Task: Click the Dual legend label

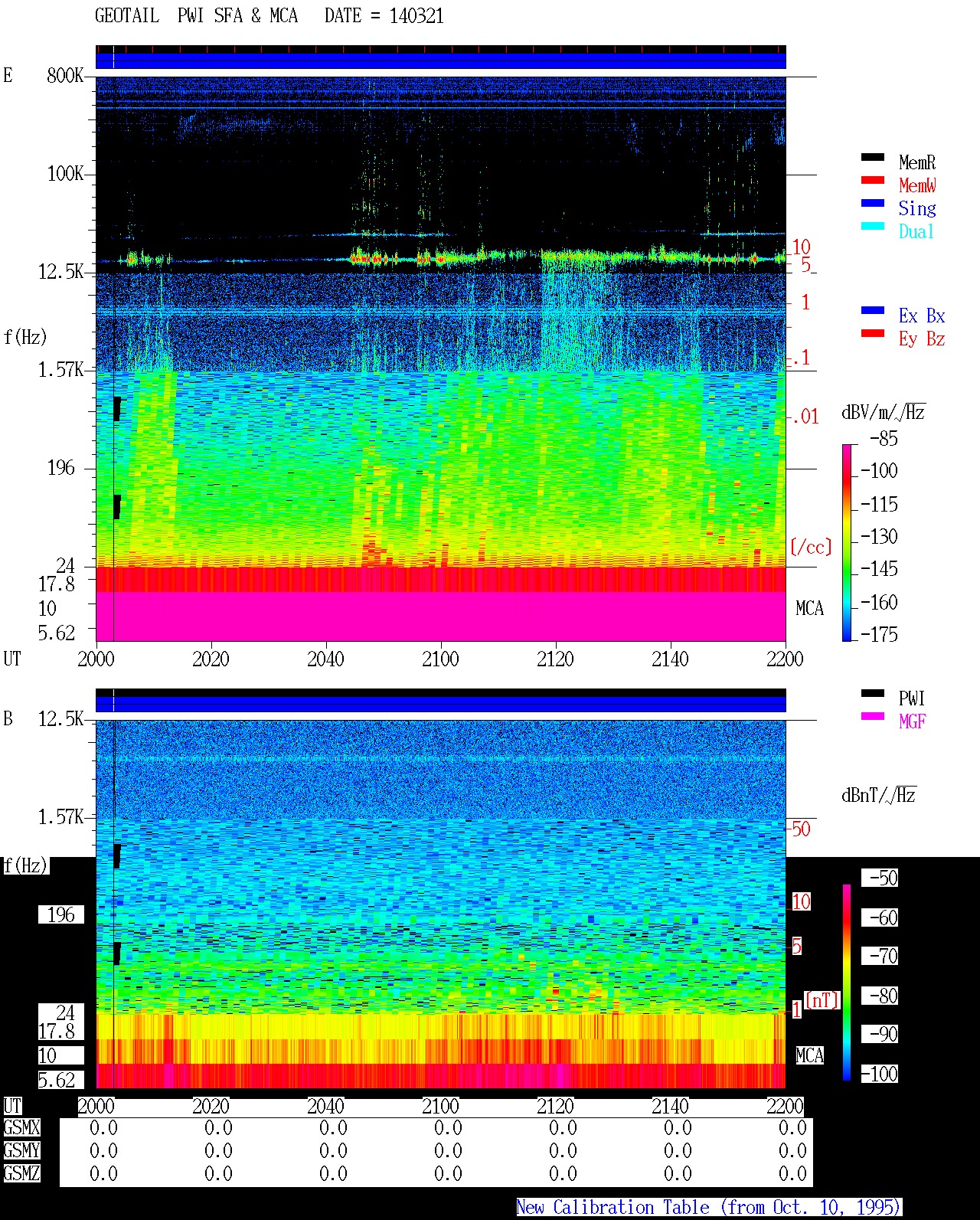Action: (916, 231)
